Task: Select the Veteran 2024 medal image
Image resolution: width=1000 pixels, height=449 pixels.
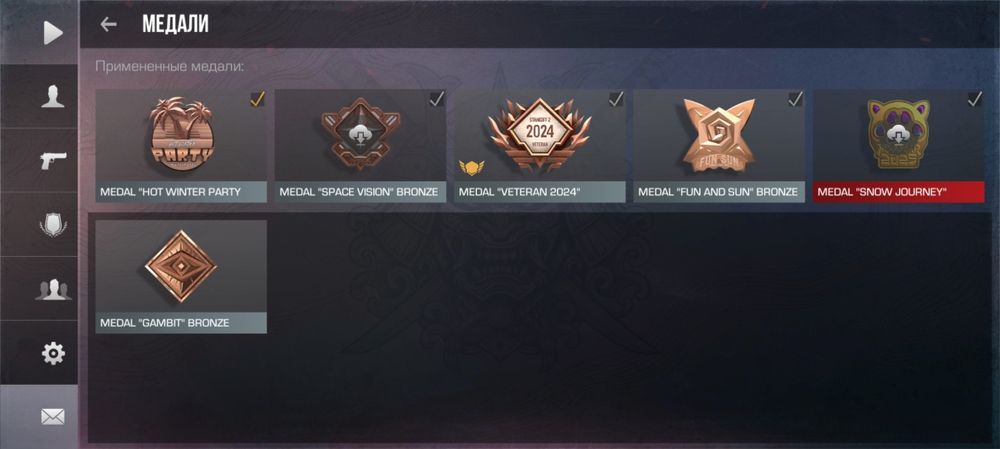Action: (x=540, y=135)
